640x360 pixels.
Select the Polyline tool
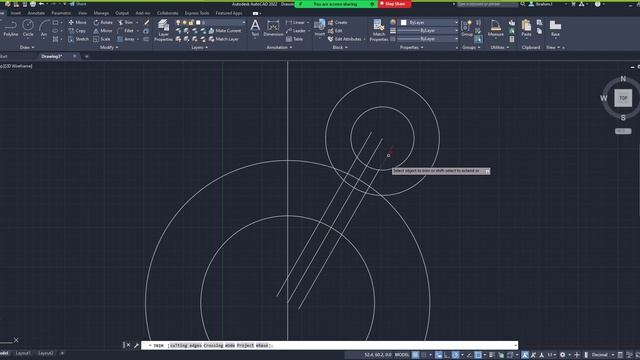[x=10, y=28]
